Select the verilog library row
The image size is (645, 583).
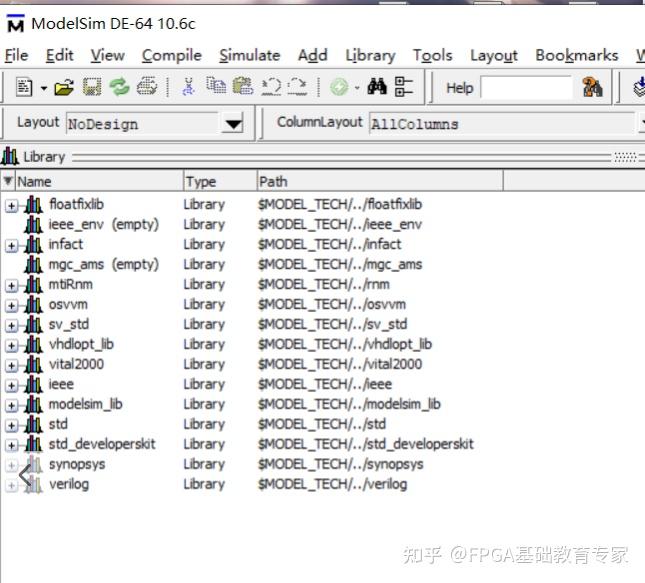pyautogui.click(x=69, y=484)
